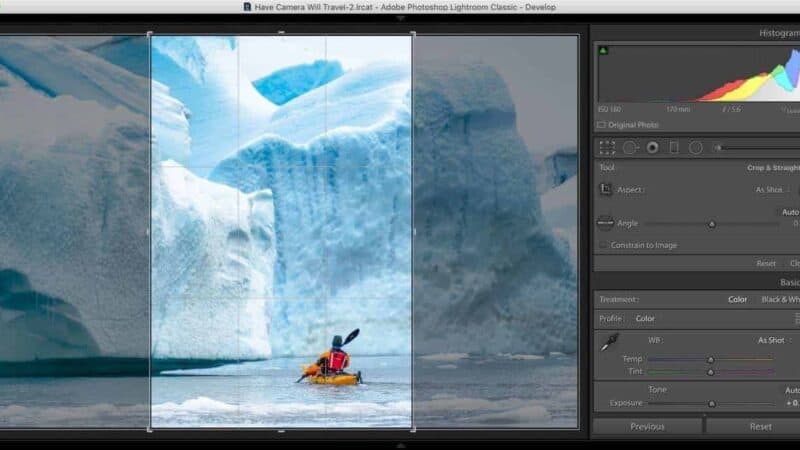Select the Spot Removal tool icon
The image size is (800, 450).
(631, 147)
